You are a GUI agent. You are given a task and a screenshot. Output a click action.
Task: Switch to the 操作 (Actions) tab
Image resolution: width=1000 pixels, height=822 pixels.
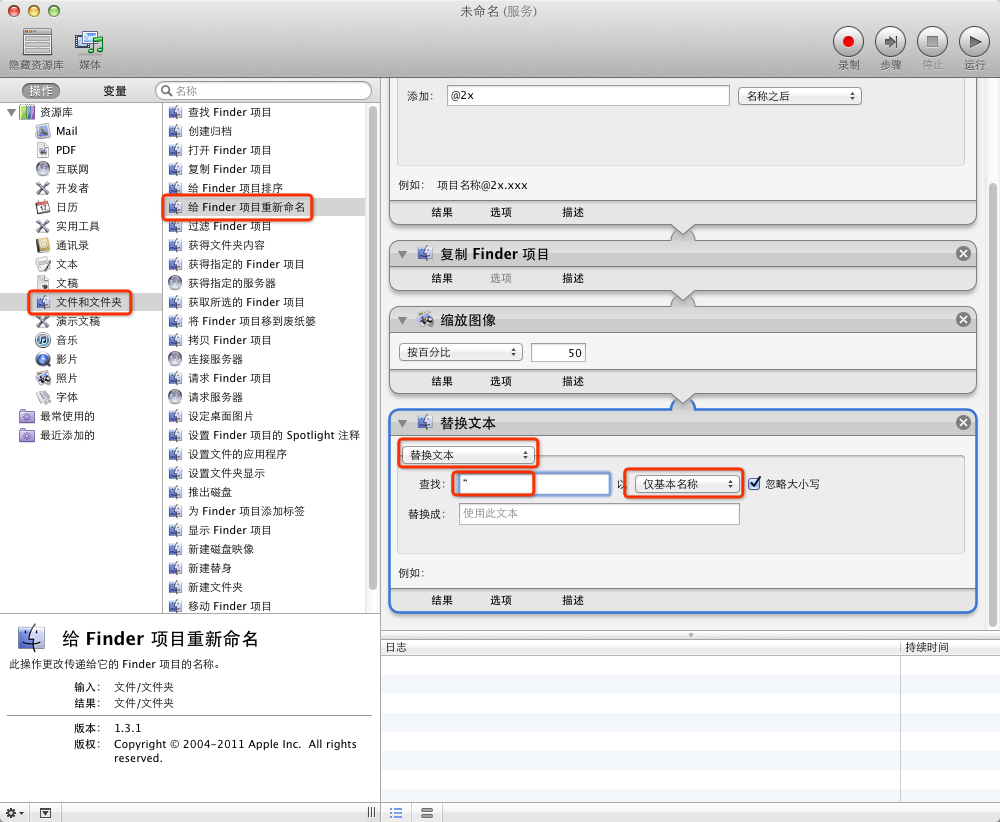pyautogui.click(x=41, y=91)
